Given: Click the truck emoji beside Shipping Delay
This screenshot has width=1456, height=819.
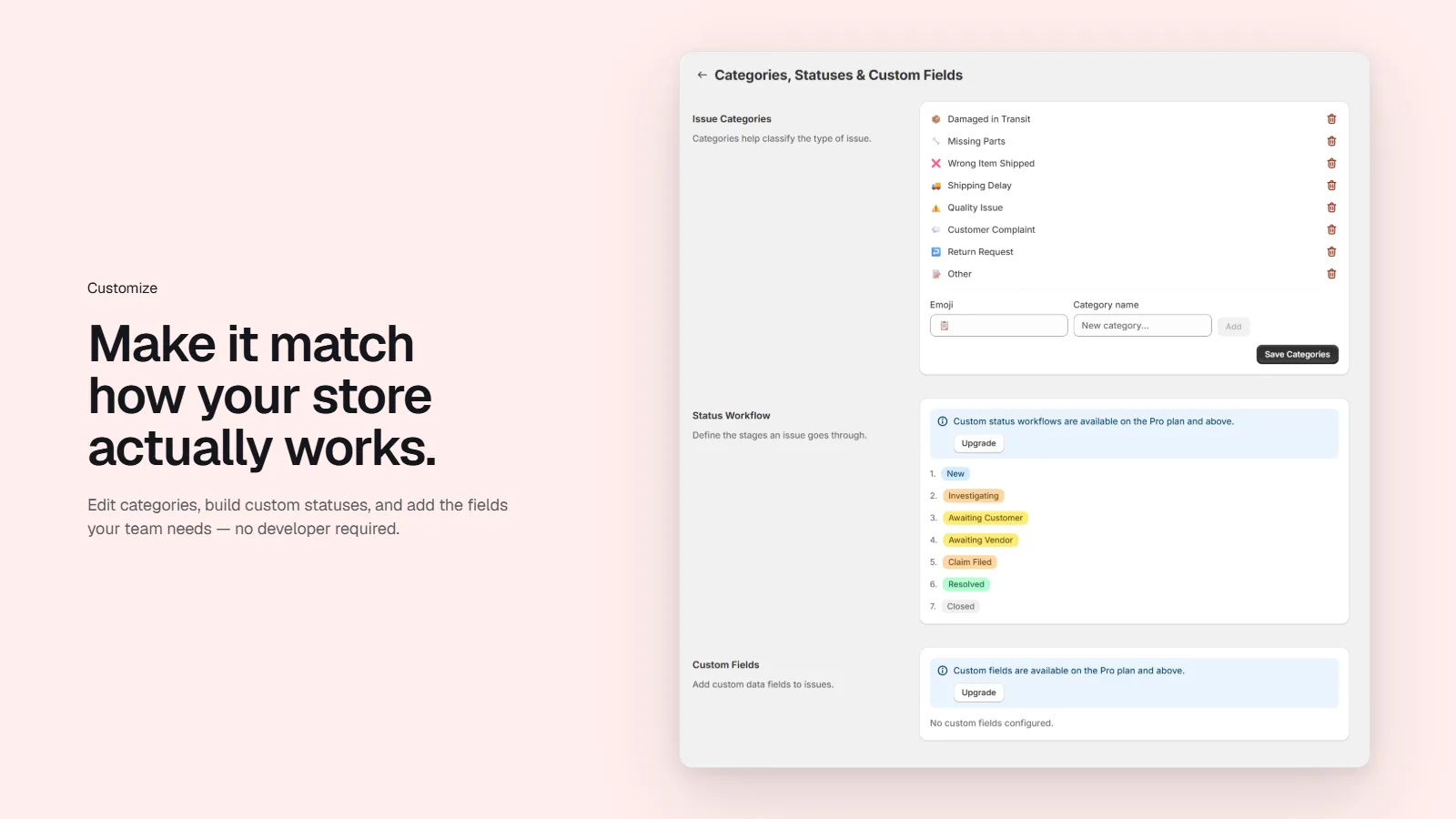Looking at the screenshot, I should (x=935, y=186).
